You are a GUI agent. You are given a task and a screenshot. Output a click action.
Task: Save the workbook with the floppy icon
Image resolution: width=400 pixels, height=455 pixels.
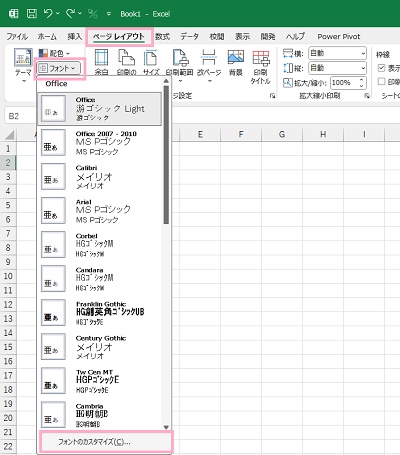(x=32, y=14)
